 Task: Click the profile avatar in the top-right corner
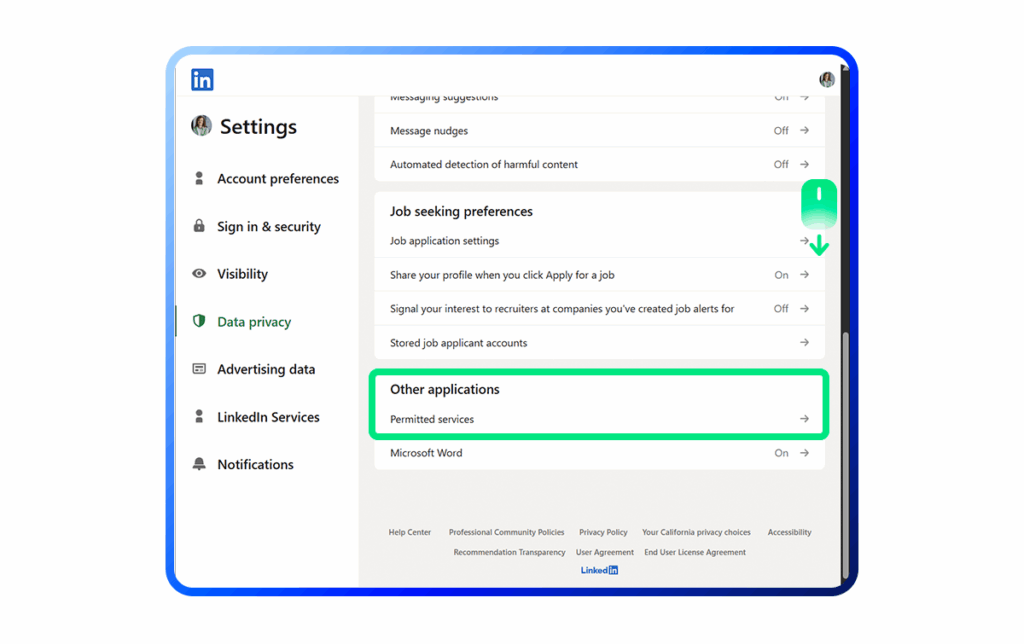coord(826,78)
